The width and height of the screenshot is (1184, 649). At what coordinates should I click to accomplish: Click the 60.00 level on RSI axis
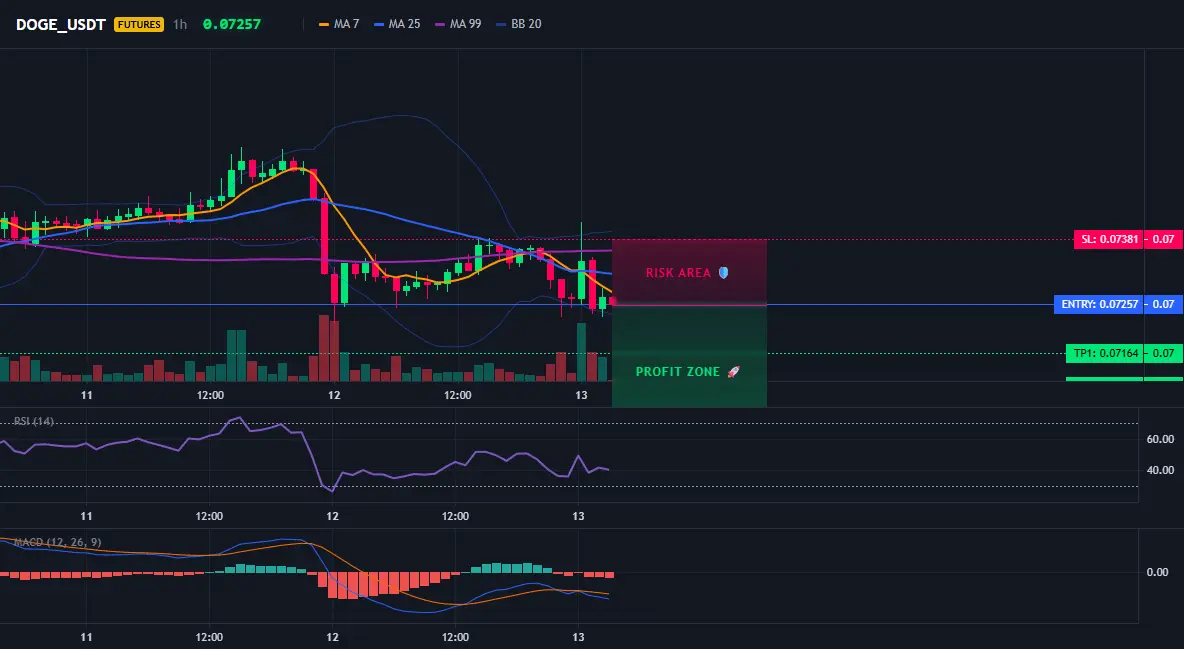click(x=1160, y=439)
